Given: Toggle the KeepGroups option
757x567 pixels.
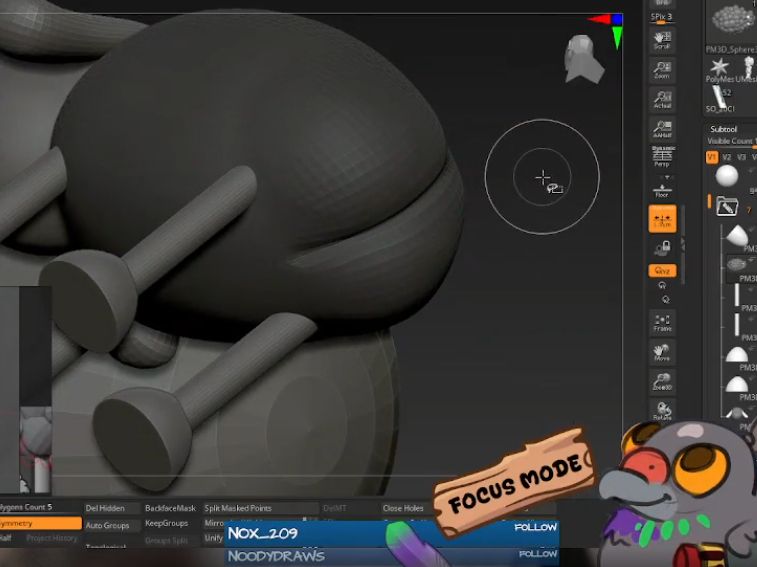Looking at the screenshot, I should pos(167,524).
